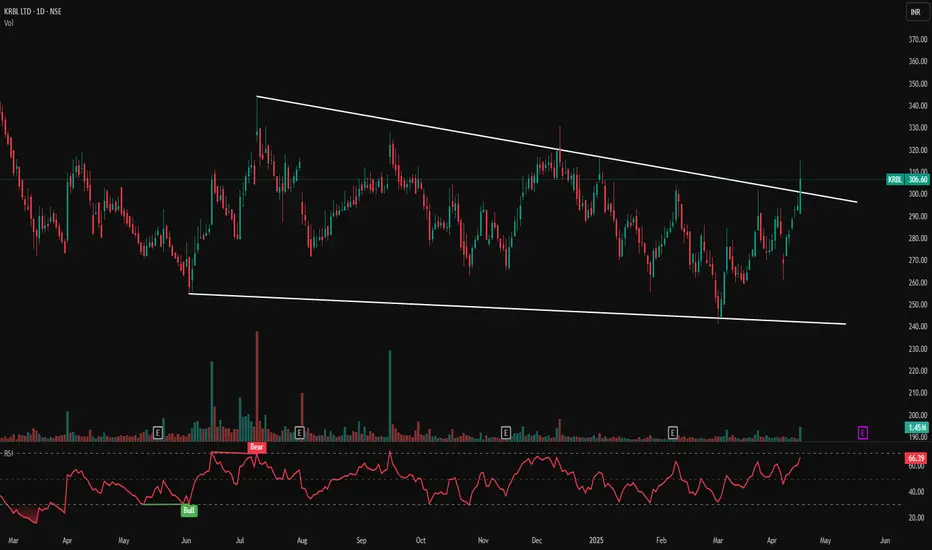Screen dimensions: 932x550
Task: Click the 220.00 price axis label
Action: coord(918,370)
